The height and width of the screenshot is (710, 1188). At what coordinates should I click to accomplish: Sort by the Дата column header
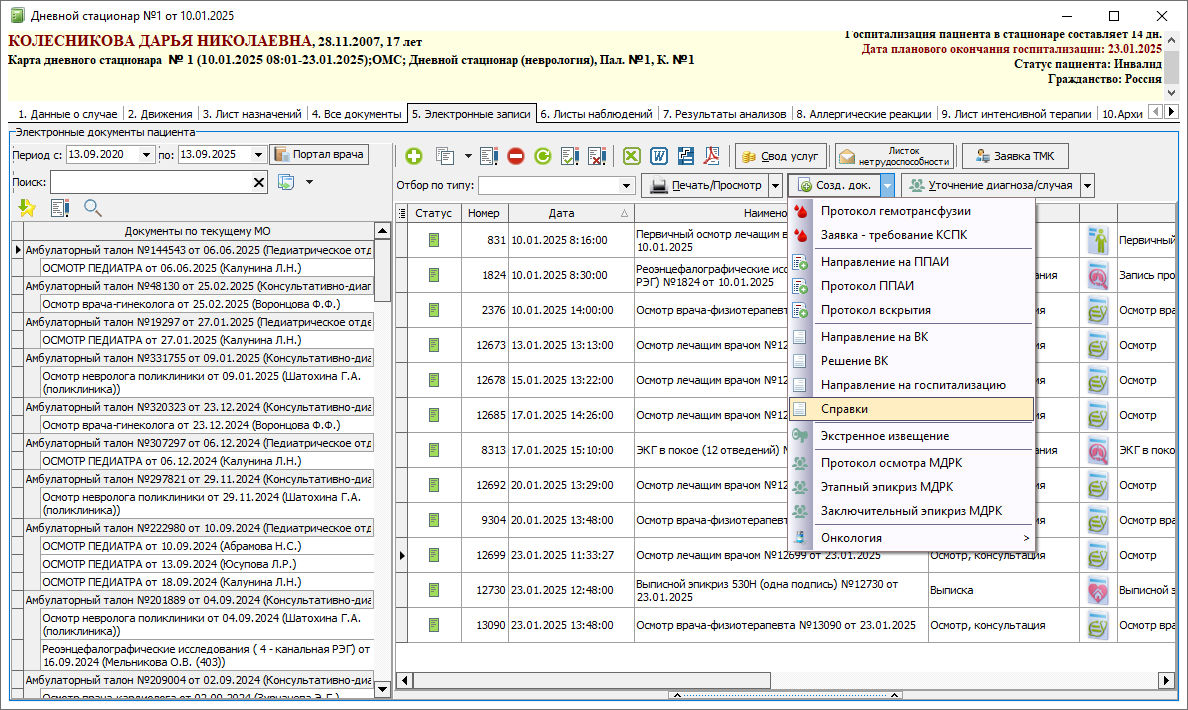pyautogui.click(x=571, y=214)
